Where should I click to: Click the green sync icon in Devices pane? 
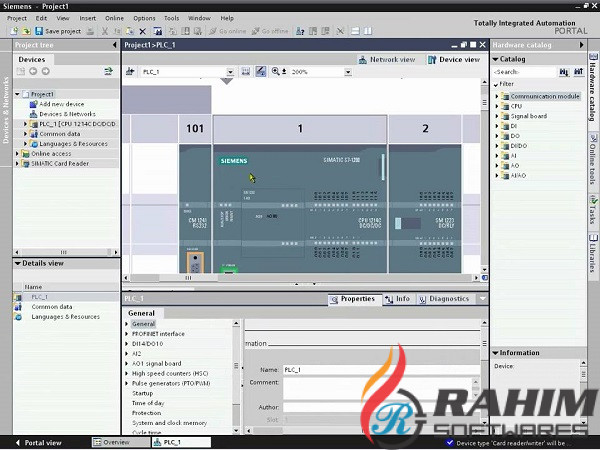coord(109,71)
